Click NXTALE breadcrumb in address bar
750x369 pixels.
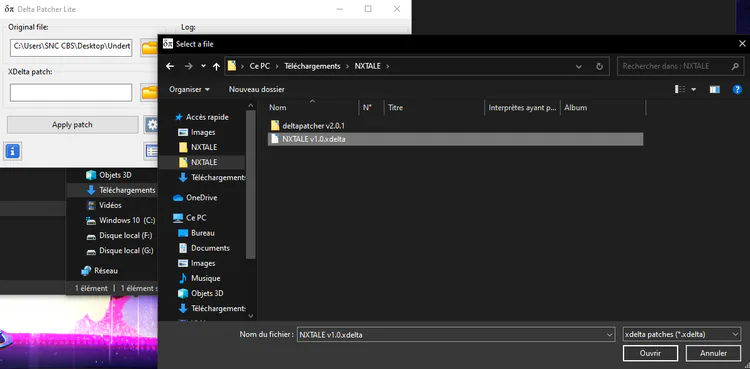coord(367,67)
